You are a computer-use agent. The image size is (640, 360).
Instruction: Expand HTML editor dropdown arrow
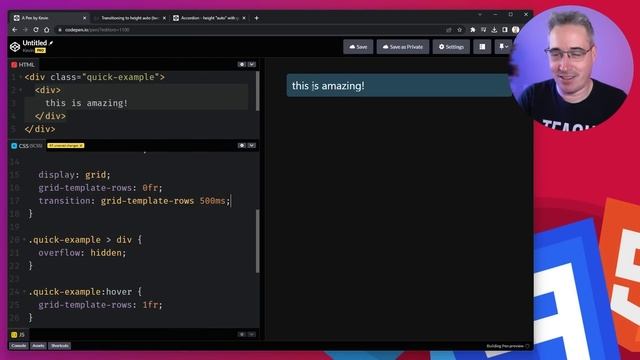252,64
